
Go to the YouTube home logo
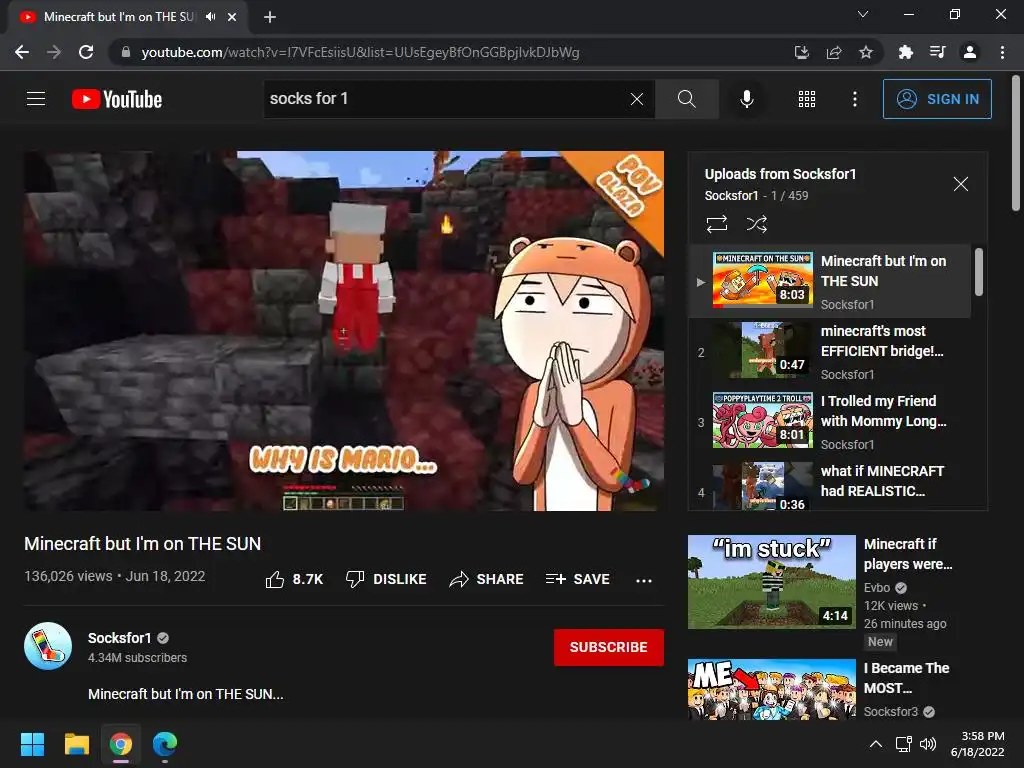[x=117, y=99]
